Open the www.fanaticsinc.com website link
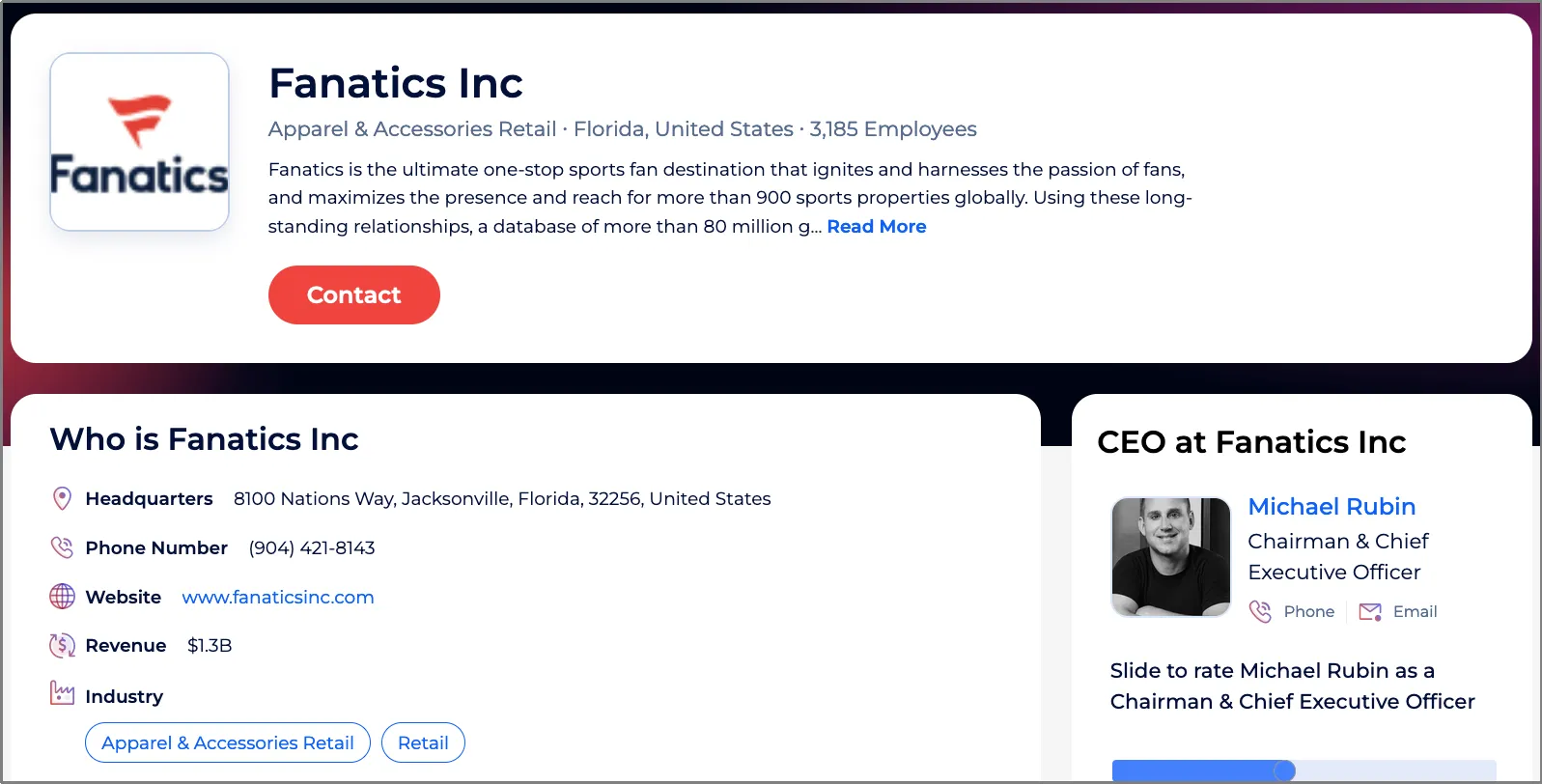 [x=278, y=597]
